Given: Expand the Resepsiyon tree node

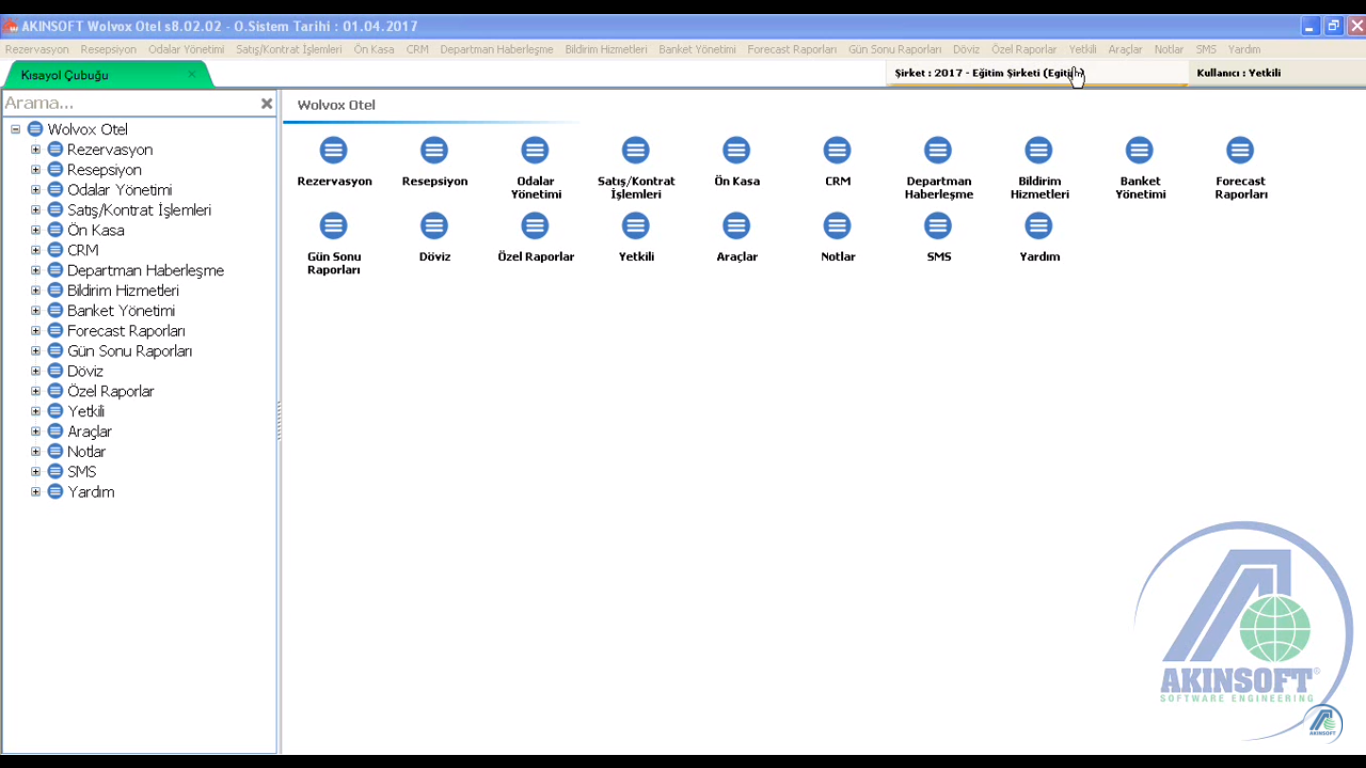Looking at the screenshot, I should coord(35,169).
